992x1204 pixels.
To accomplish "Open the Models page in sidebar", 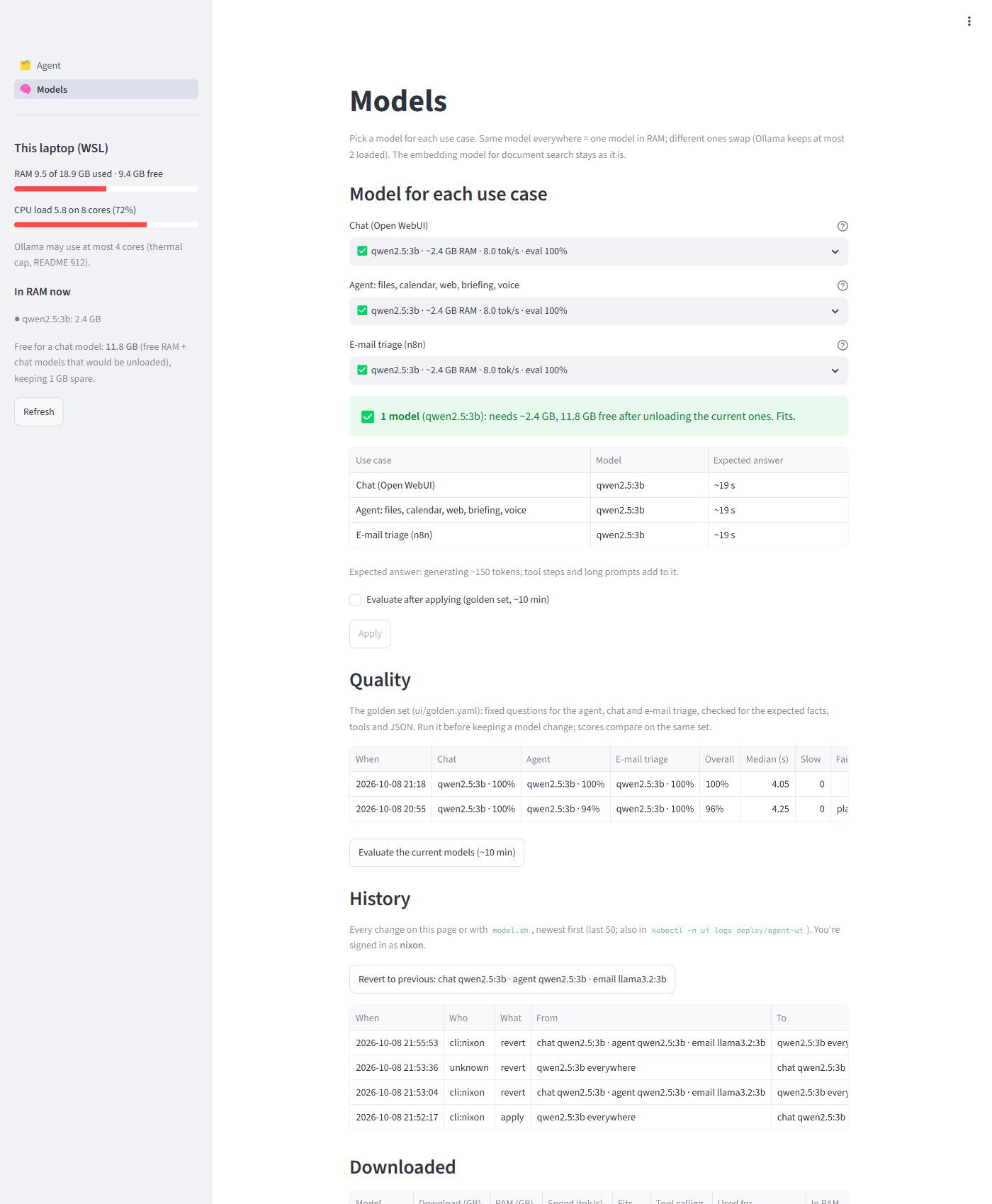I will (106, 89).
